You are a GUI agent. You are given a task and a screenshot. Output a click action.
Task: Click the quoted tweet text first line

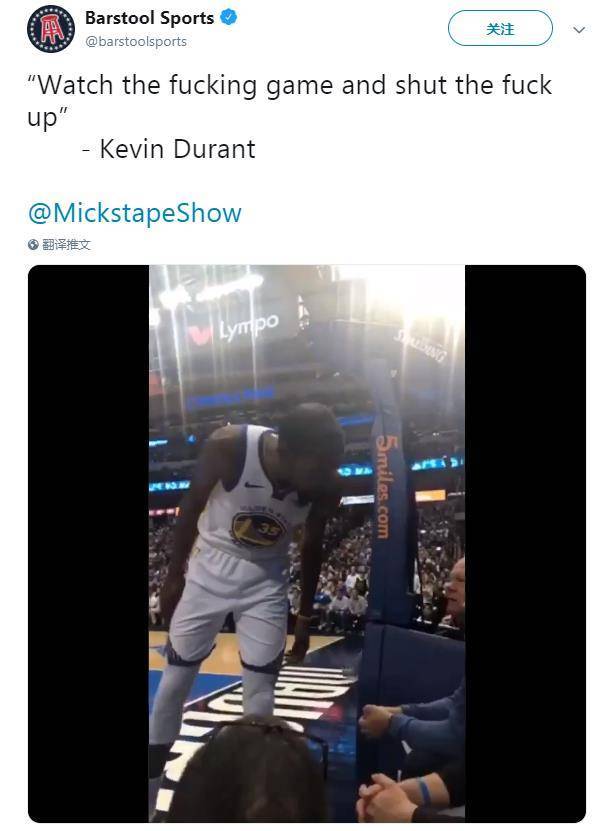290,85
